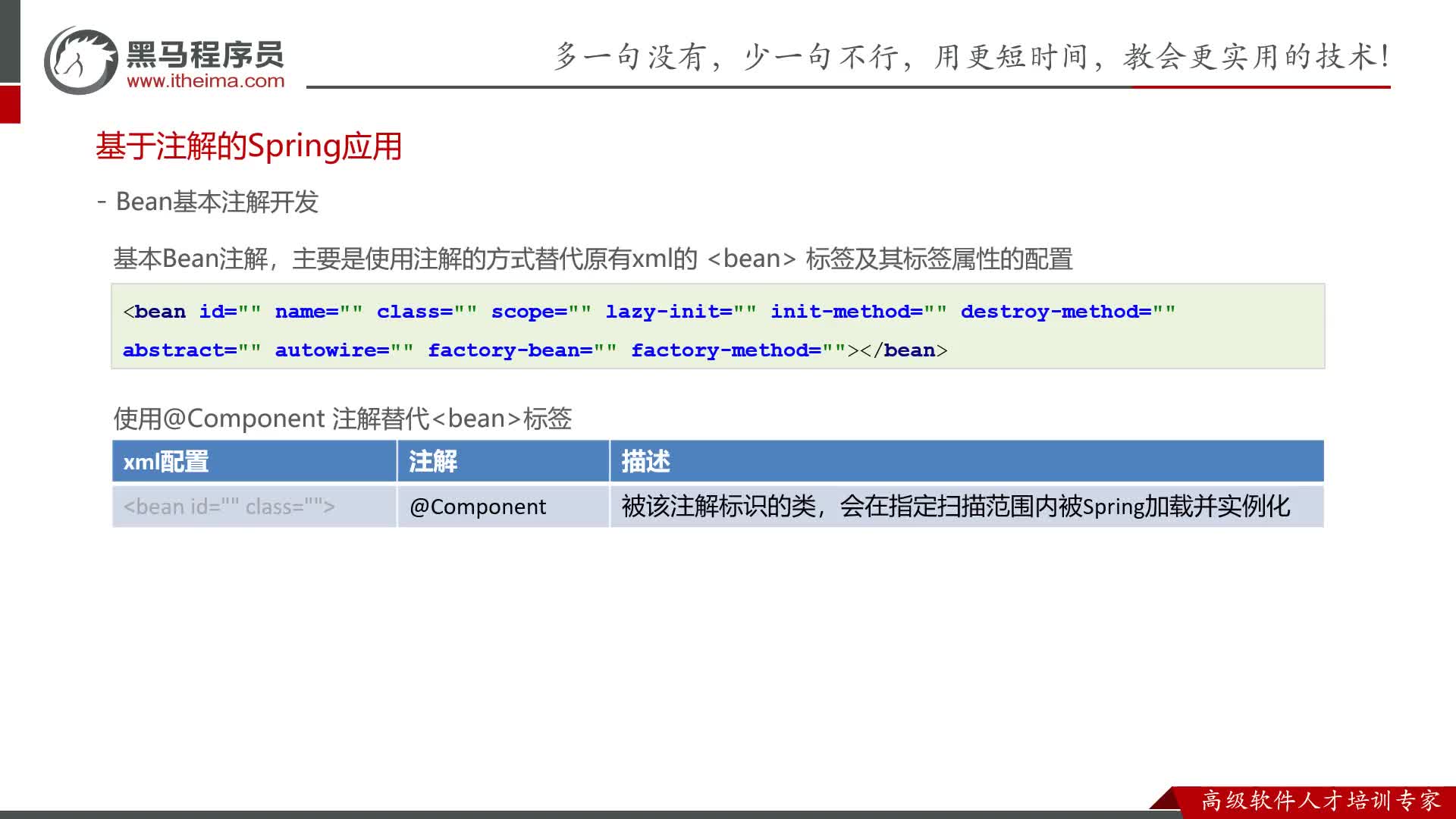This screenshot has width=1456, height=819.
Task: Click the table cell <bean id="" class="">
Action: tap(254, 507)
